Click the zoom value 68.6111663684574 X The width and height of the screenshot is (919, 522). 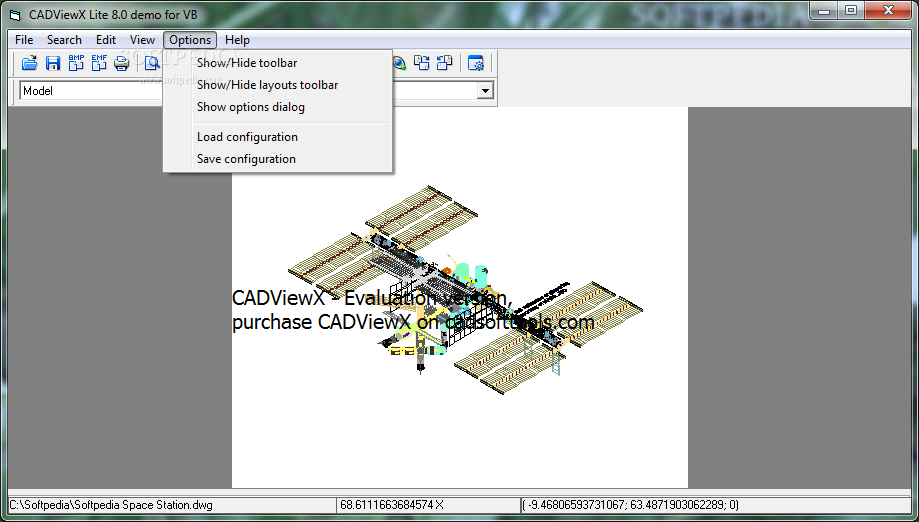click(392, 504)
